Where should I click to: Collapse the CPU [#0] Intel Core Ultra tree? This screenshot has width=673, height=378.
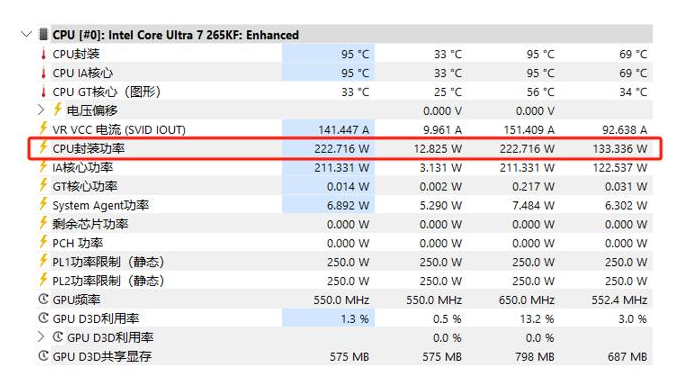click(27, 34)
